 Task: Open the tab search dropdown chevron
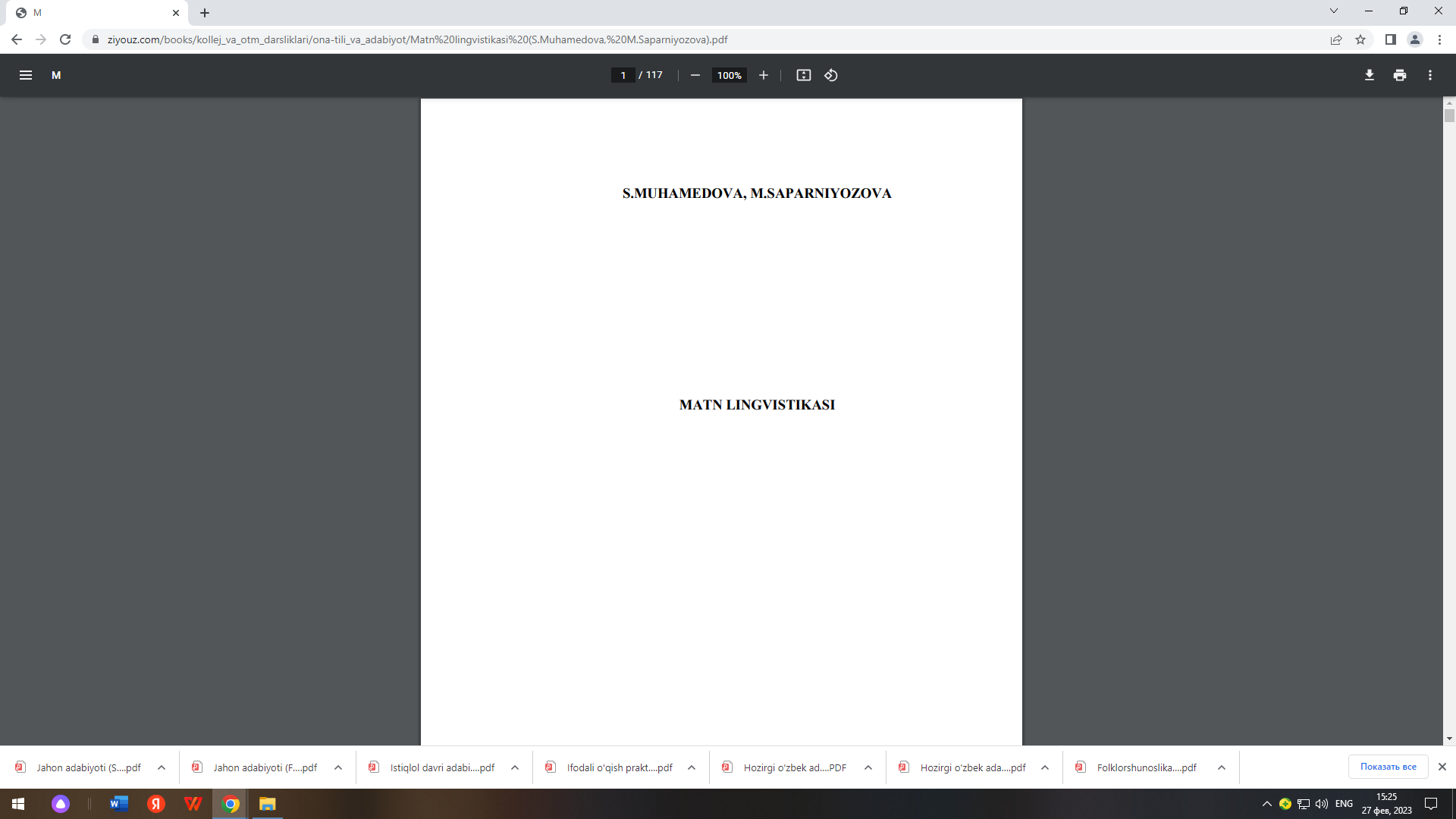click(1333, 11)
